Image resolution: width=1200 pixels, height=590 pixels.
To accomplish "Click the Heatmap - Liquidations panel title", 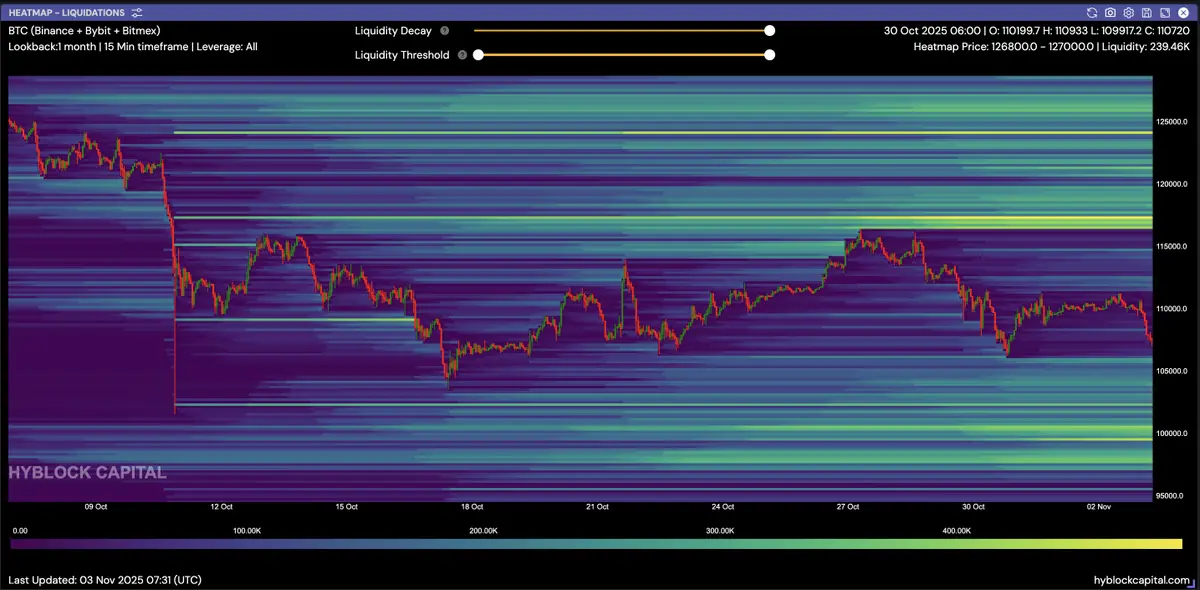I will point(66,13).
